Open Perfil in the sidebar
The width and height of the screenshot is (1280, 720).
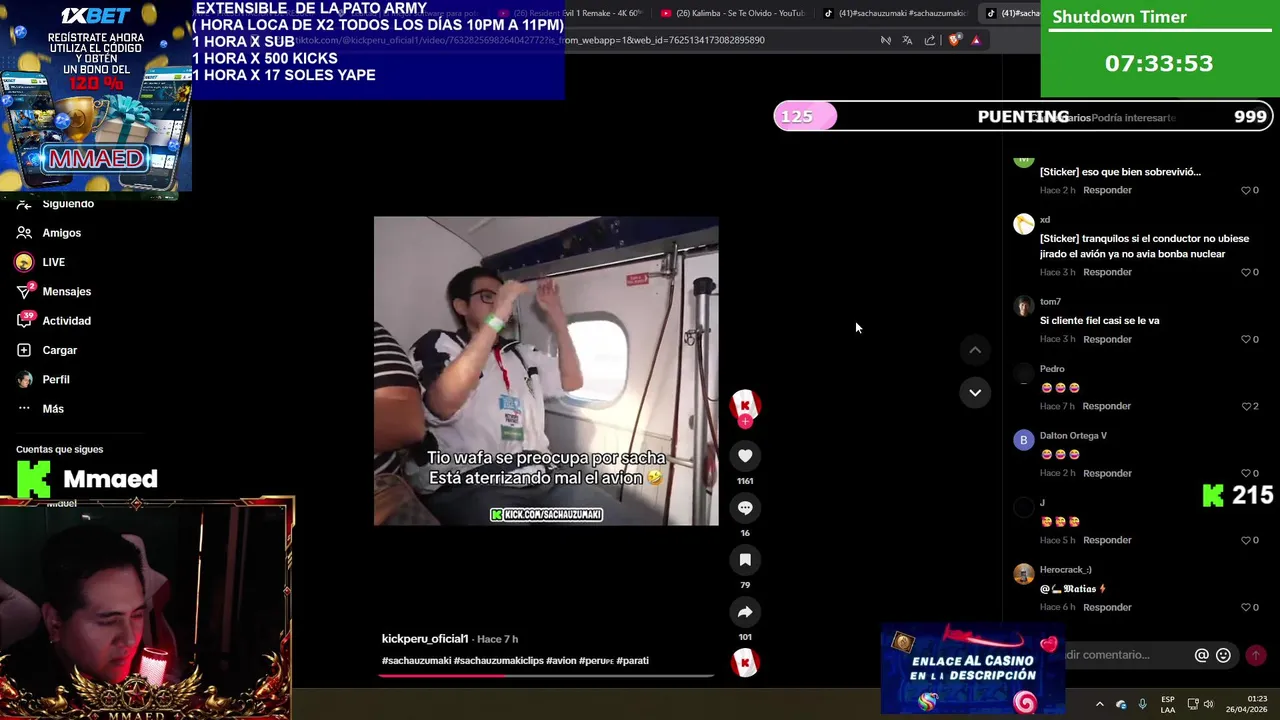[43, 380]
